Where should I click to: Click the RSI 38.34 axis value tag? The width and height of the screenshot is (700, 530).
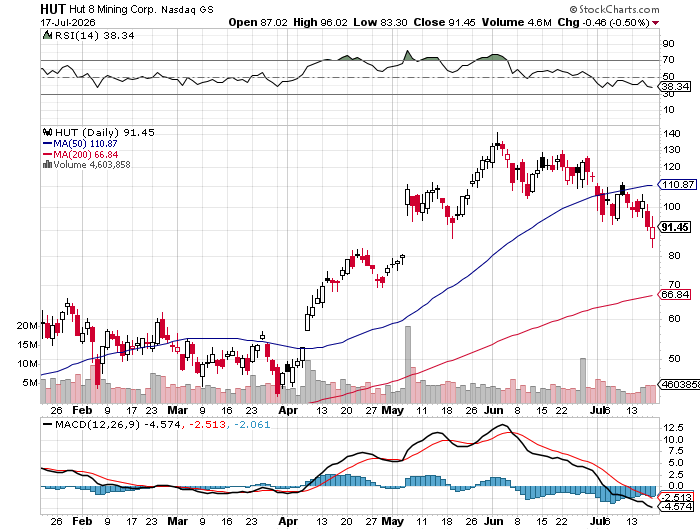[x=675, y=87]
